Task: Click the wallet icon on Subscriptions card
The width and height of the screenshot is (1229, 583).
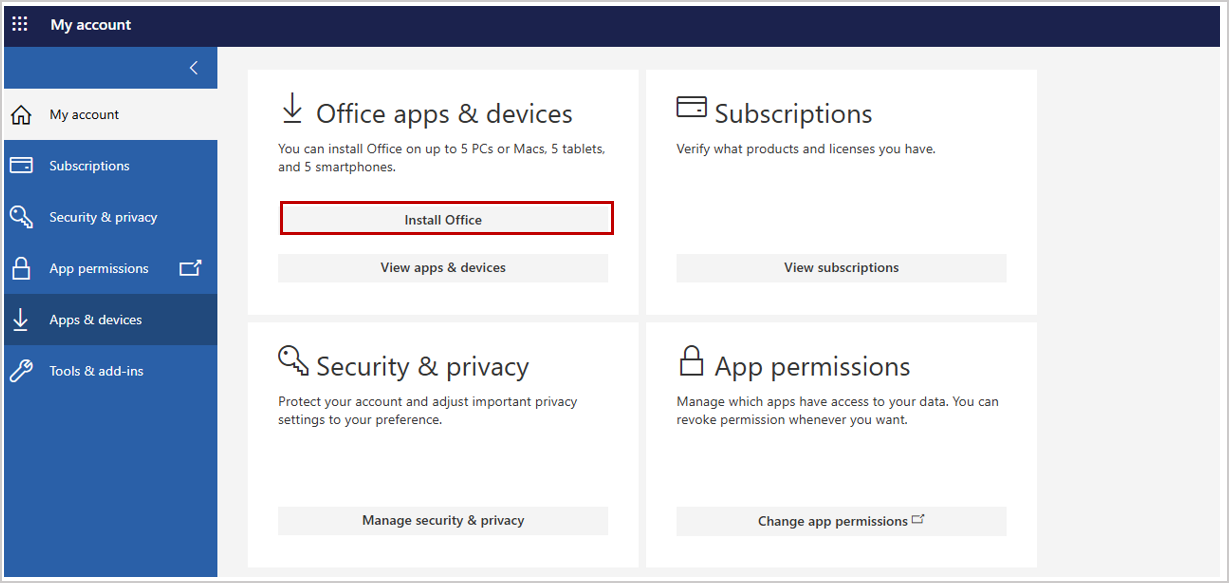Action: pyautogui.click(x=691, y=104)
